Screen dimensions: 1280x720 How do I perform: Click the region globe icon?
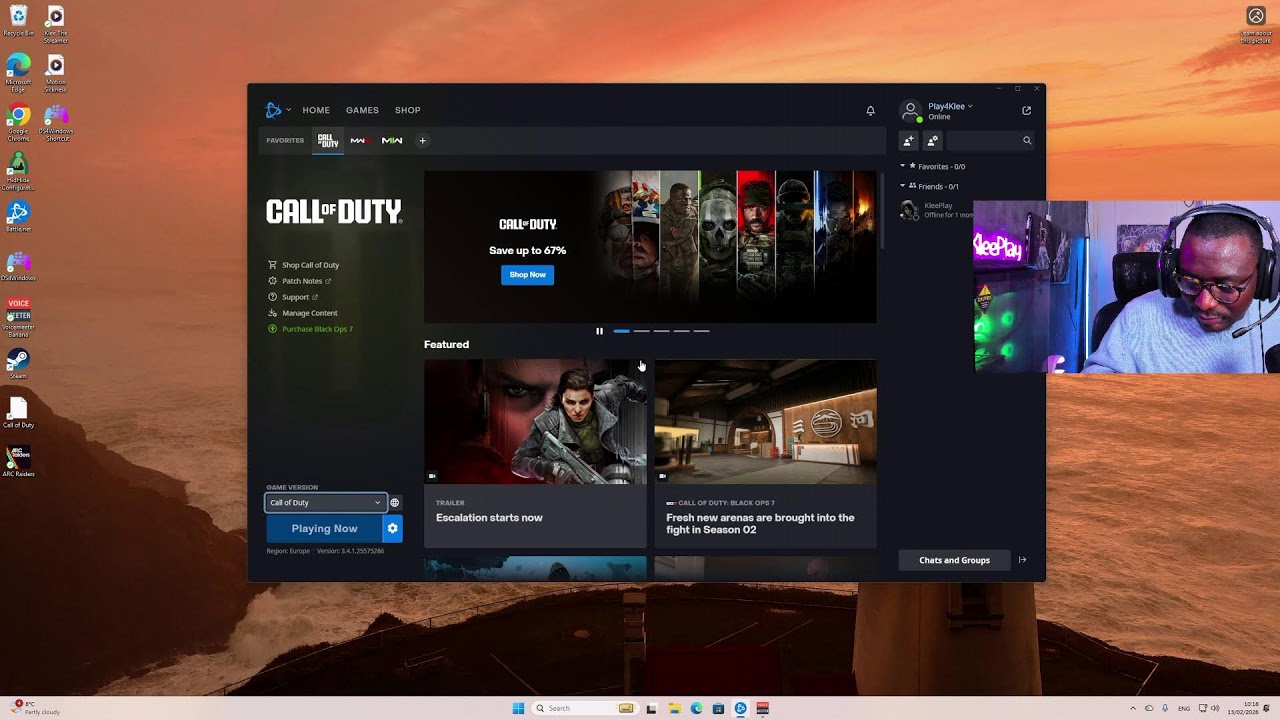pos(395,503)
